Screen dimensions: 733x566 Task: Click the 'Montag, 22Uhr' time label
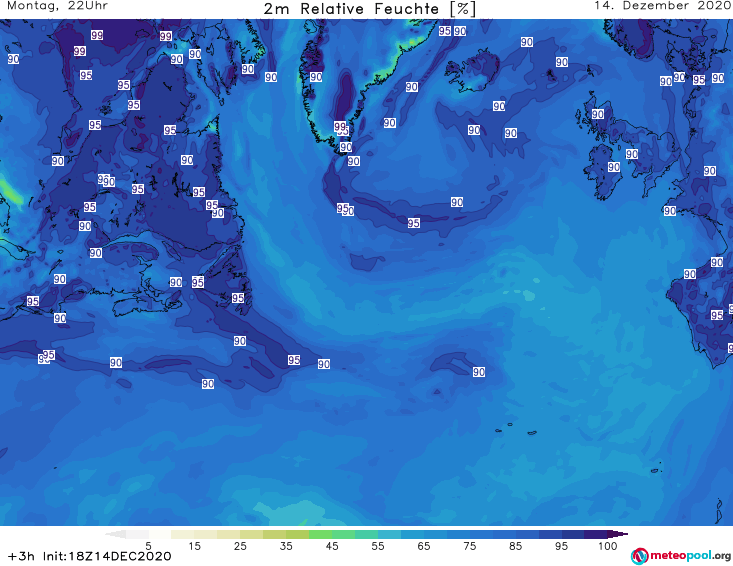coord(57,6)
